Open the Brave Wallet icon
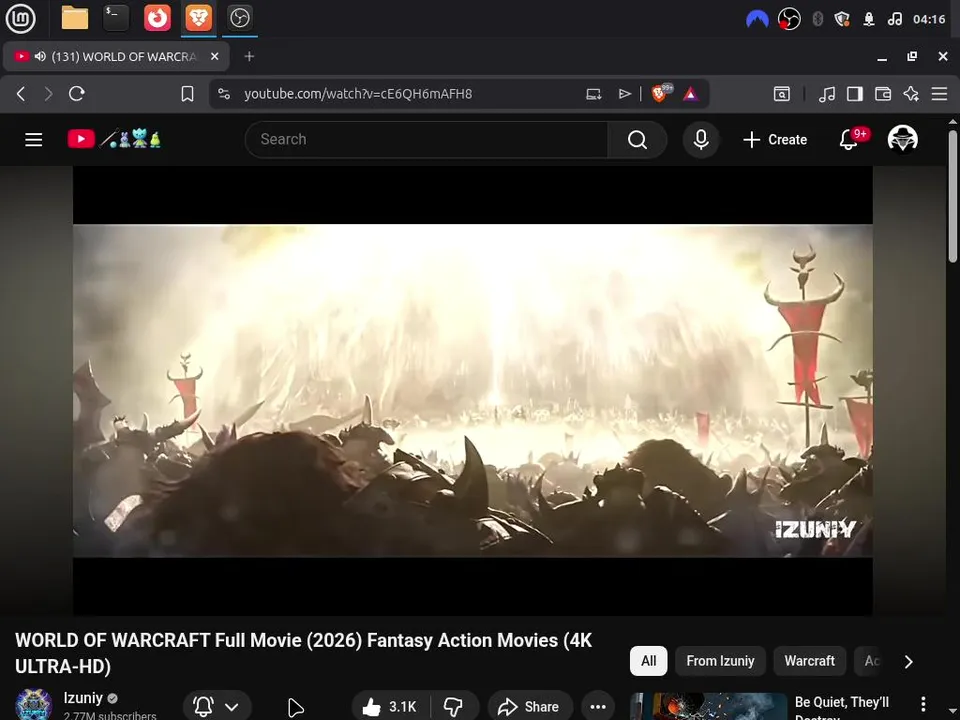This screenshot has width=960, height=720. pos(883,94)
